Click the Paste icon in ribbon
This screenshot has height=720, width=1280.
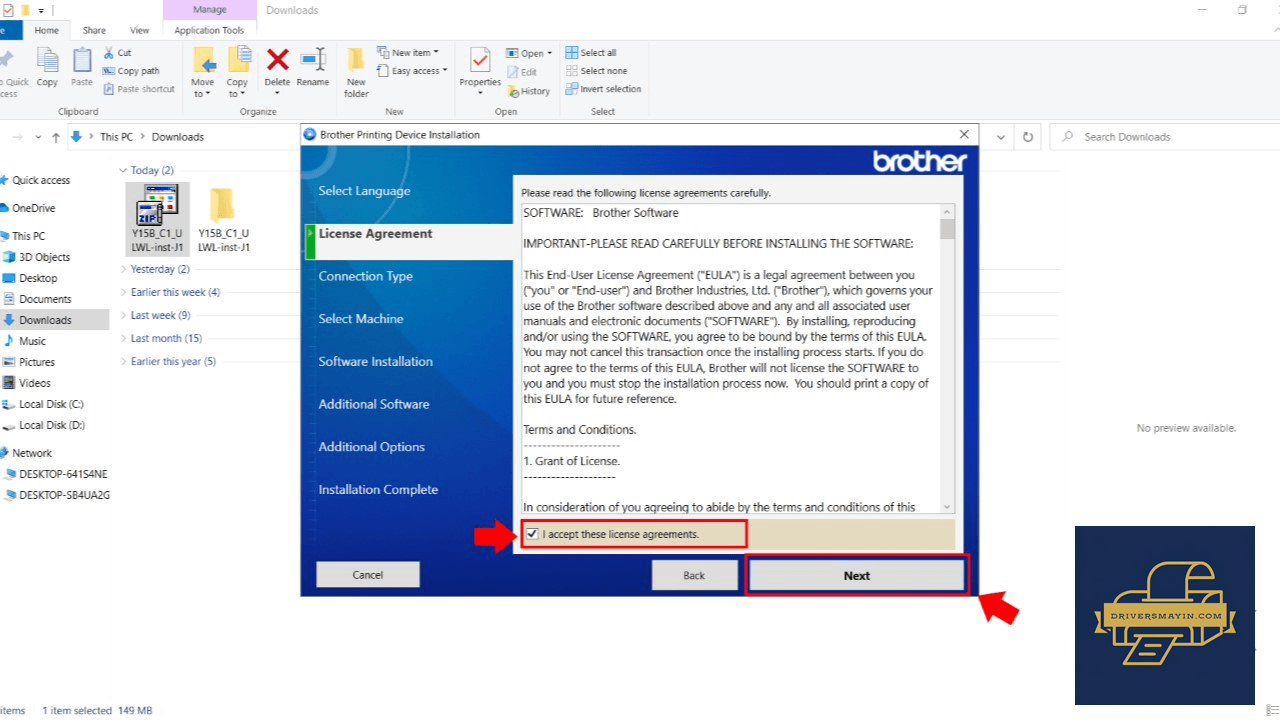tap(82, 67)
